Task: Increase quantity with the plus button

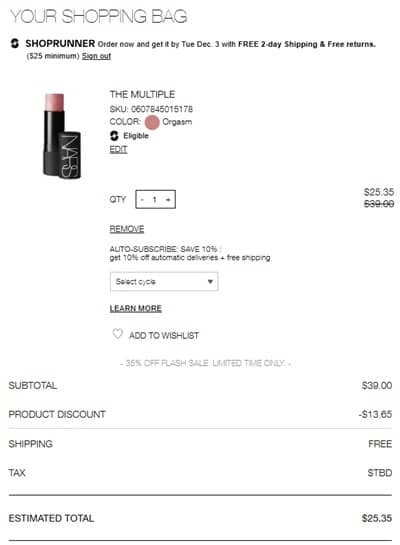Action: (x=168, y=200)
